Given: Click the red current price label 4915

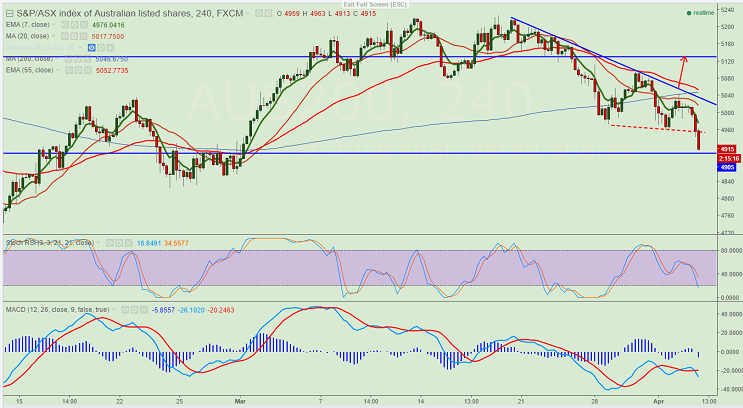Looking at the screenshot, I should click(727, 149).
